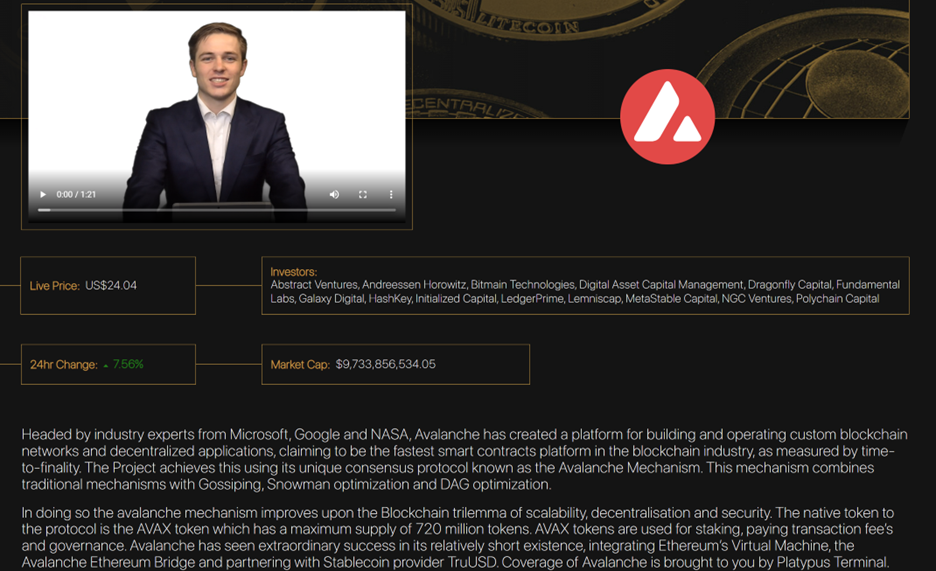Viewport: 936px width, 571px height.
Task: Mute the video sound
Action: pos(334,194)
